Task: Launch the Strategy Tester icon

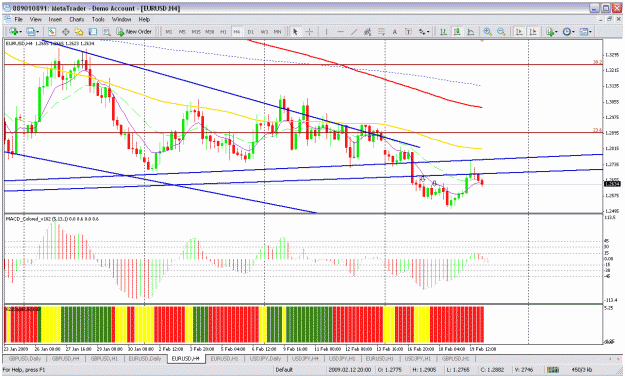Action: (x=106, y=31)
